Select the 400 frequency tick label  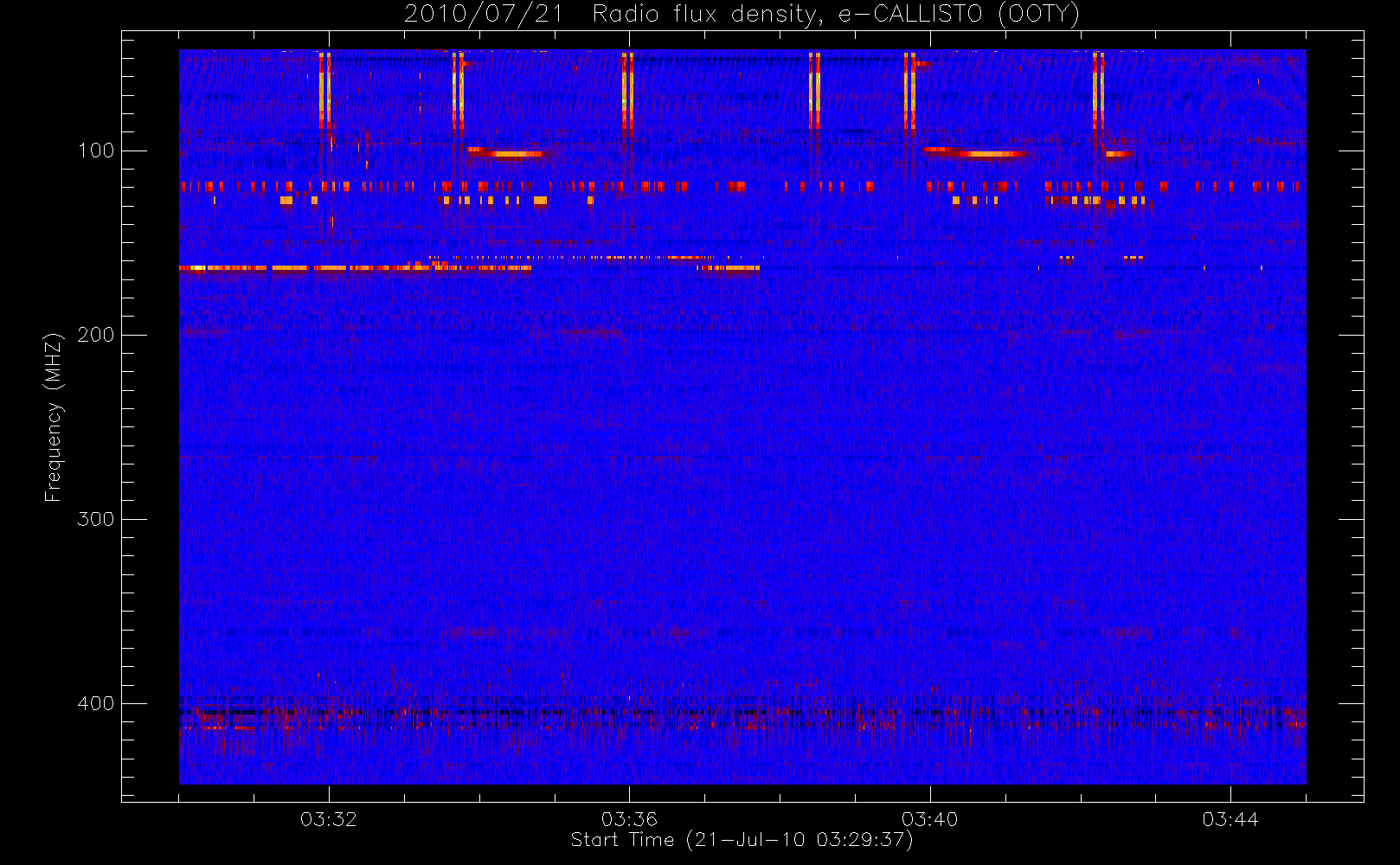point(95,703)
